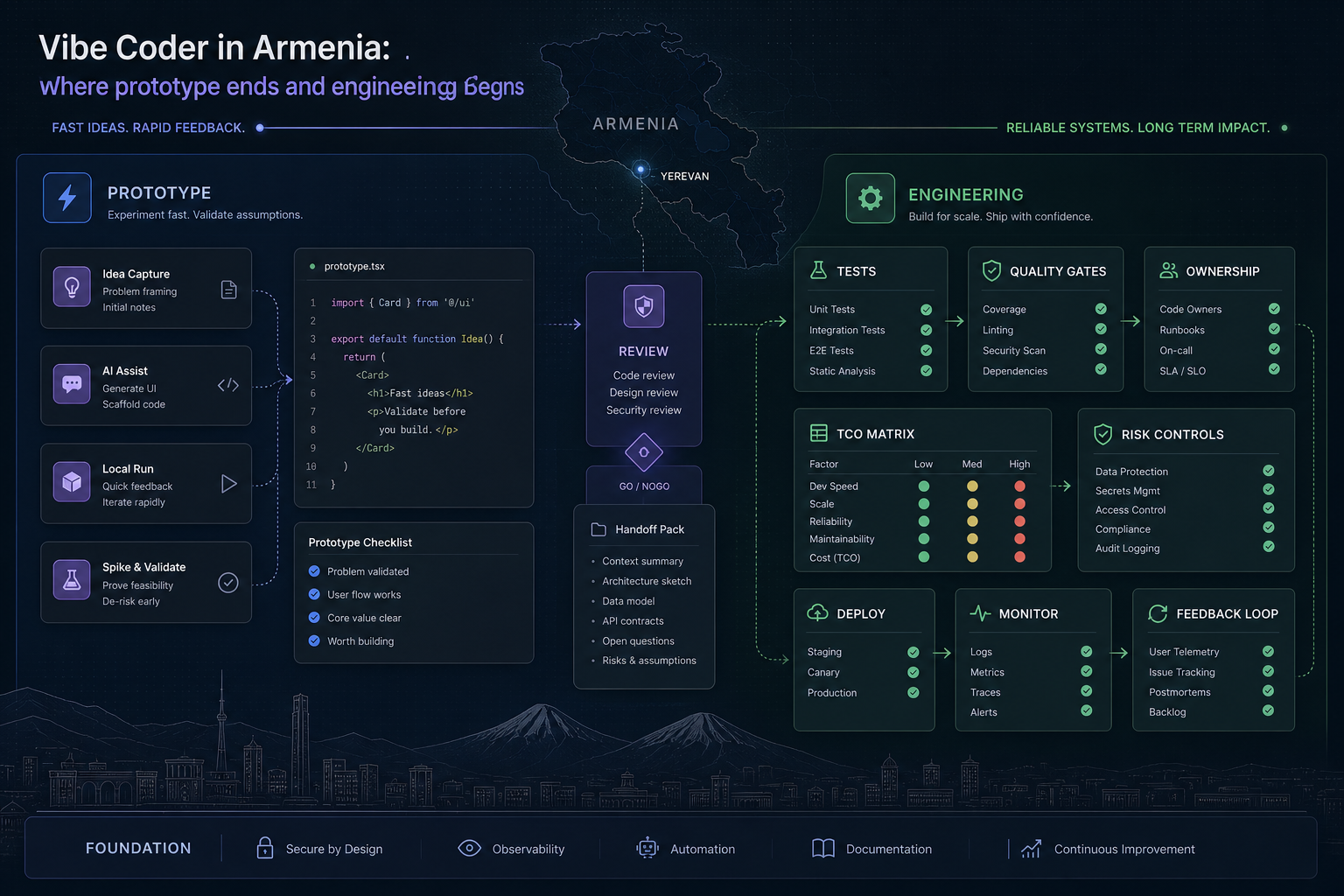The height and width of the screenshot is (896, 1344).
Task: Toggle the Secrets Mgmt check mark
Action: click(1269, 489)
